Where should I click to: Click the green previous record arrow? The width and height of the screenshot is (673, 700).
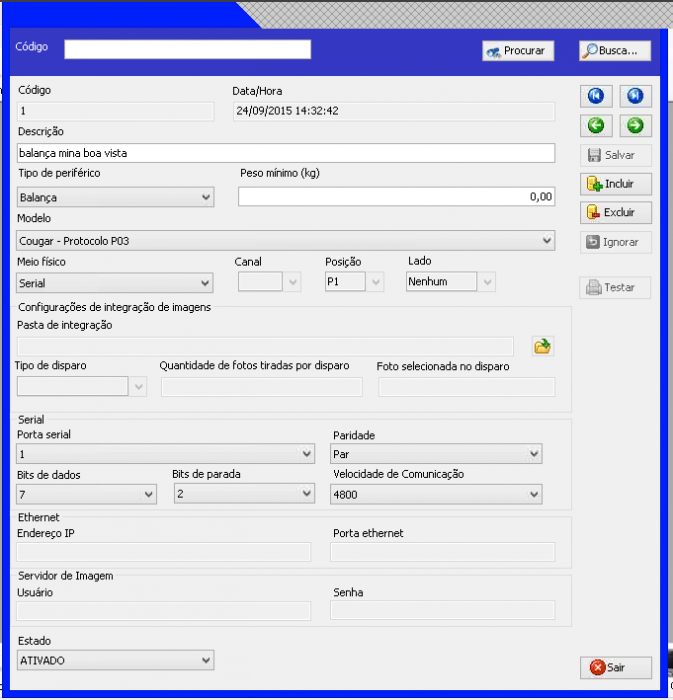point(596,125)
